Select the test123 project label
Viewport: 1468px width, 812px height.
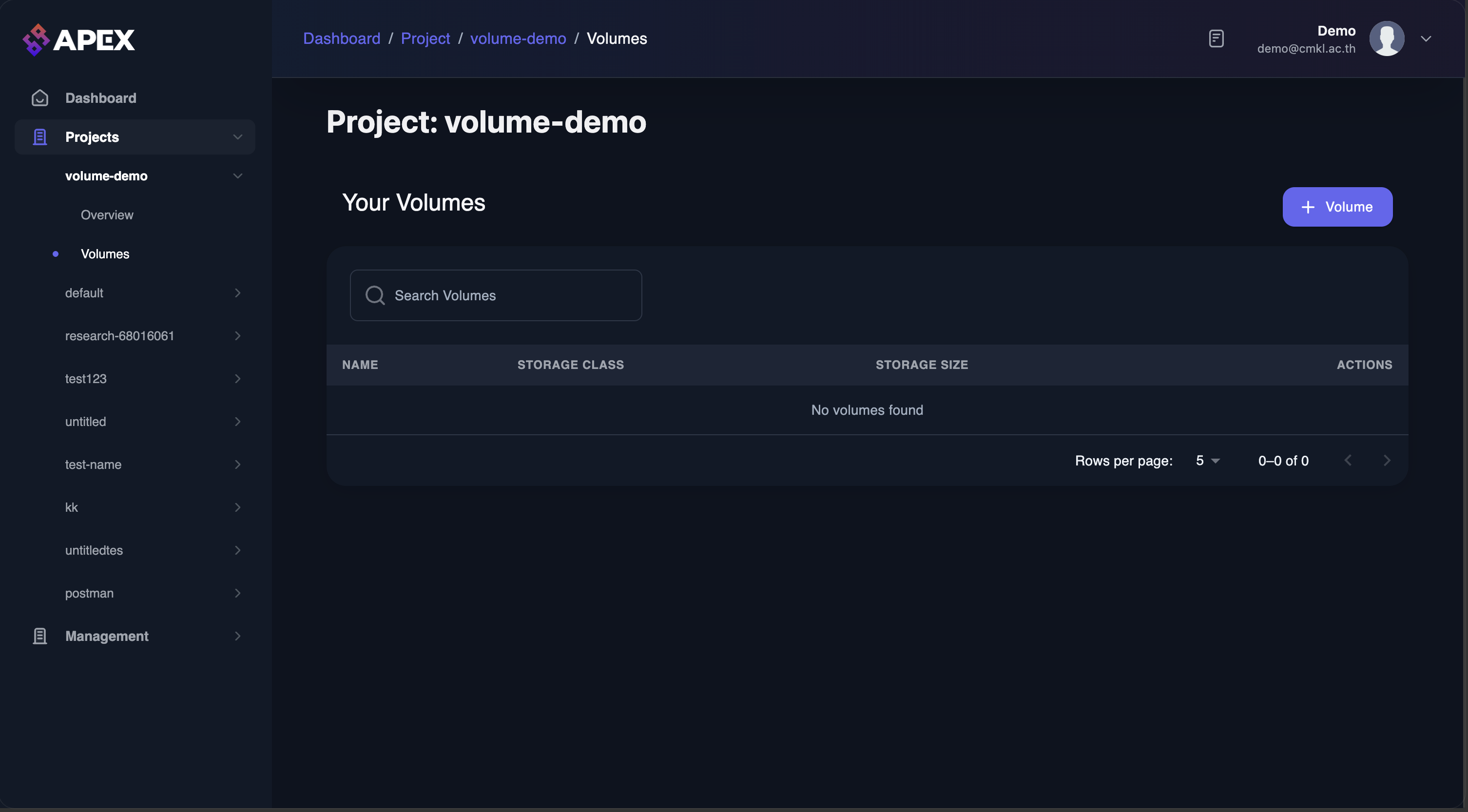[x=85, y=379]
